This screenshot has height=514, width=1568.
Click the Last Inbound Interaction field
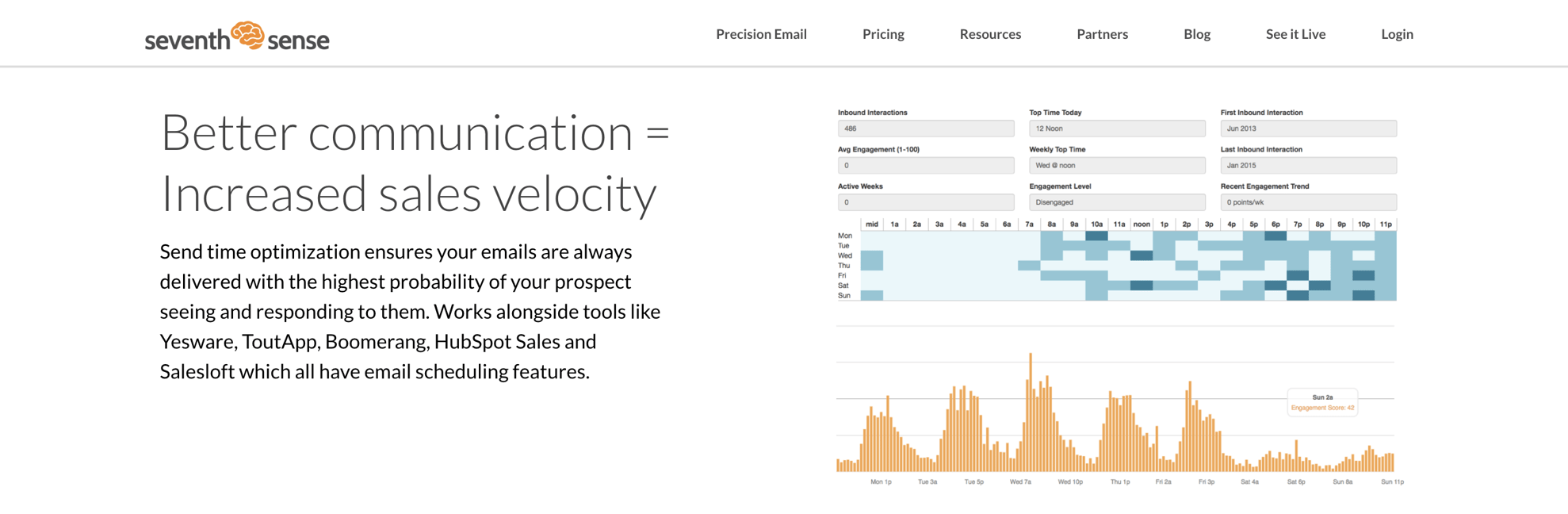1308,166
